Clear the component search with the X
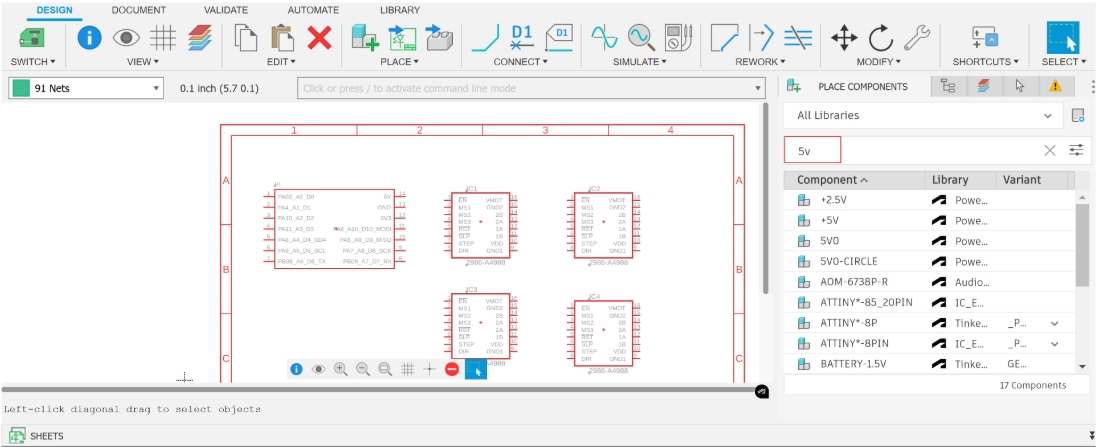Screen dimensions: 1099x447 click(1049, 150)
